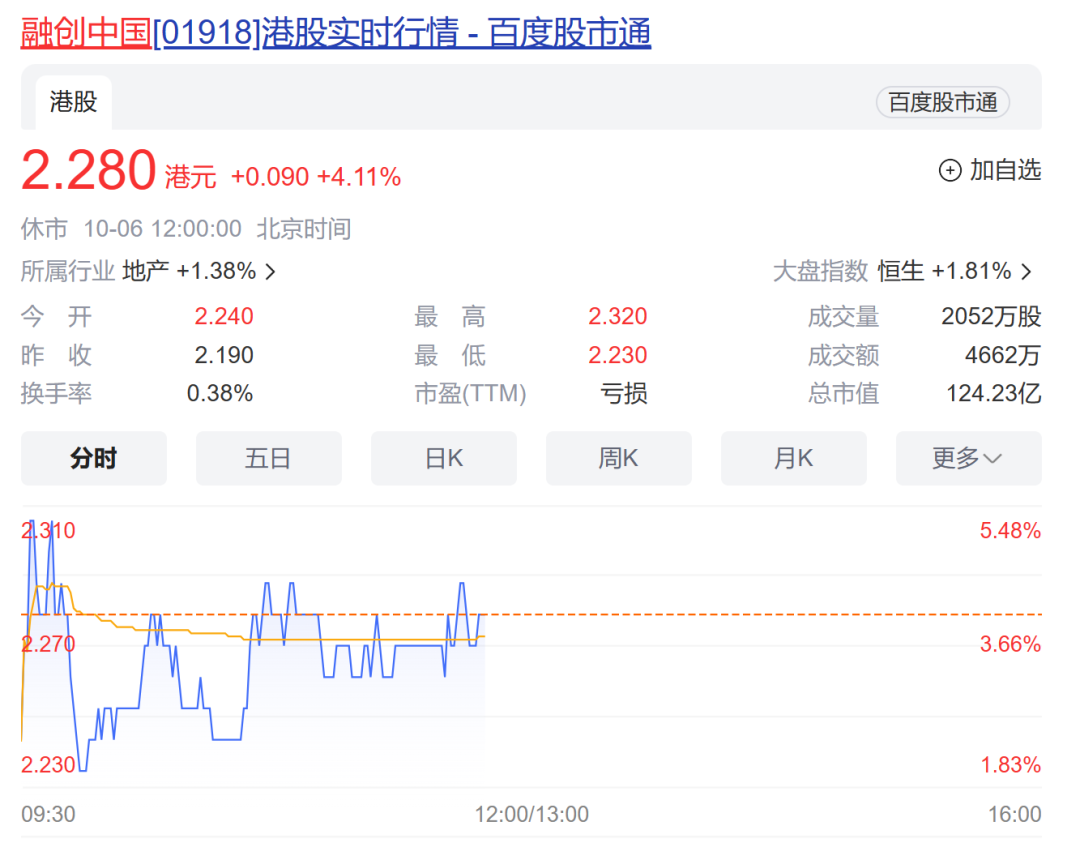Expand the 更多 dropdown

[x=968, y=458]
